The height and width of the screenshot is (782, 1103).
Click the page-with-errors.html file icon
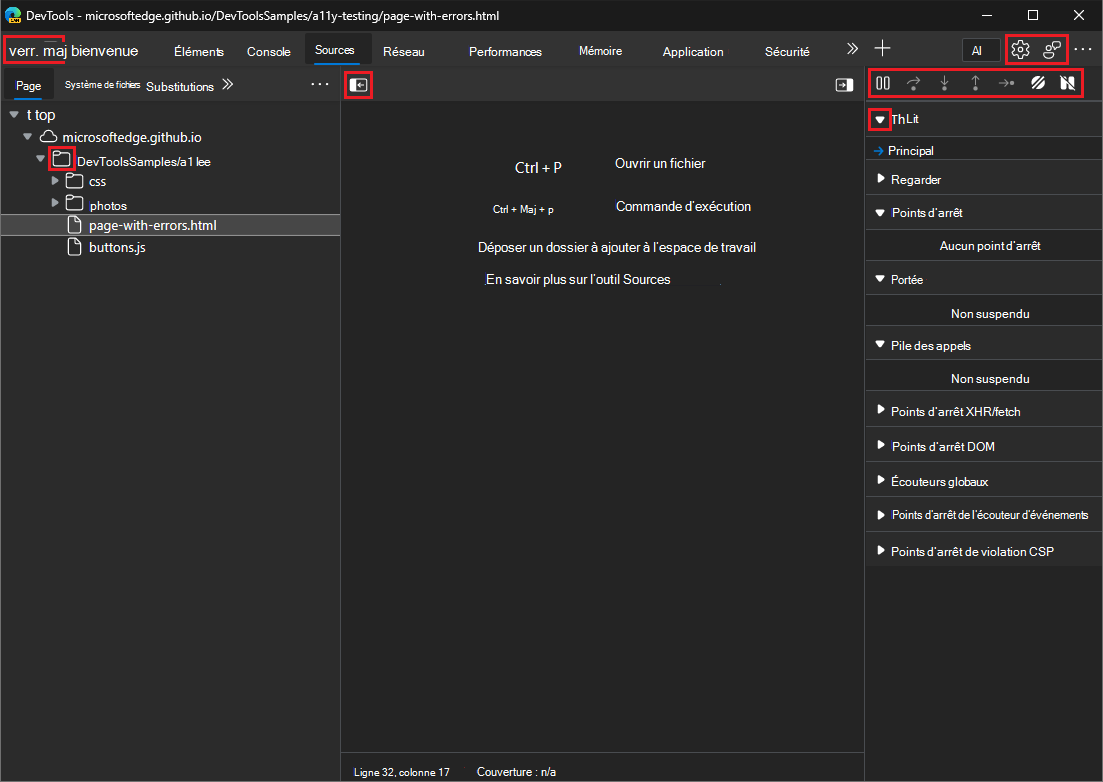74,225
